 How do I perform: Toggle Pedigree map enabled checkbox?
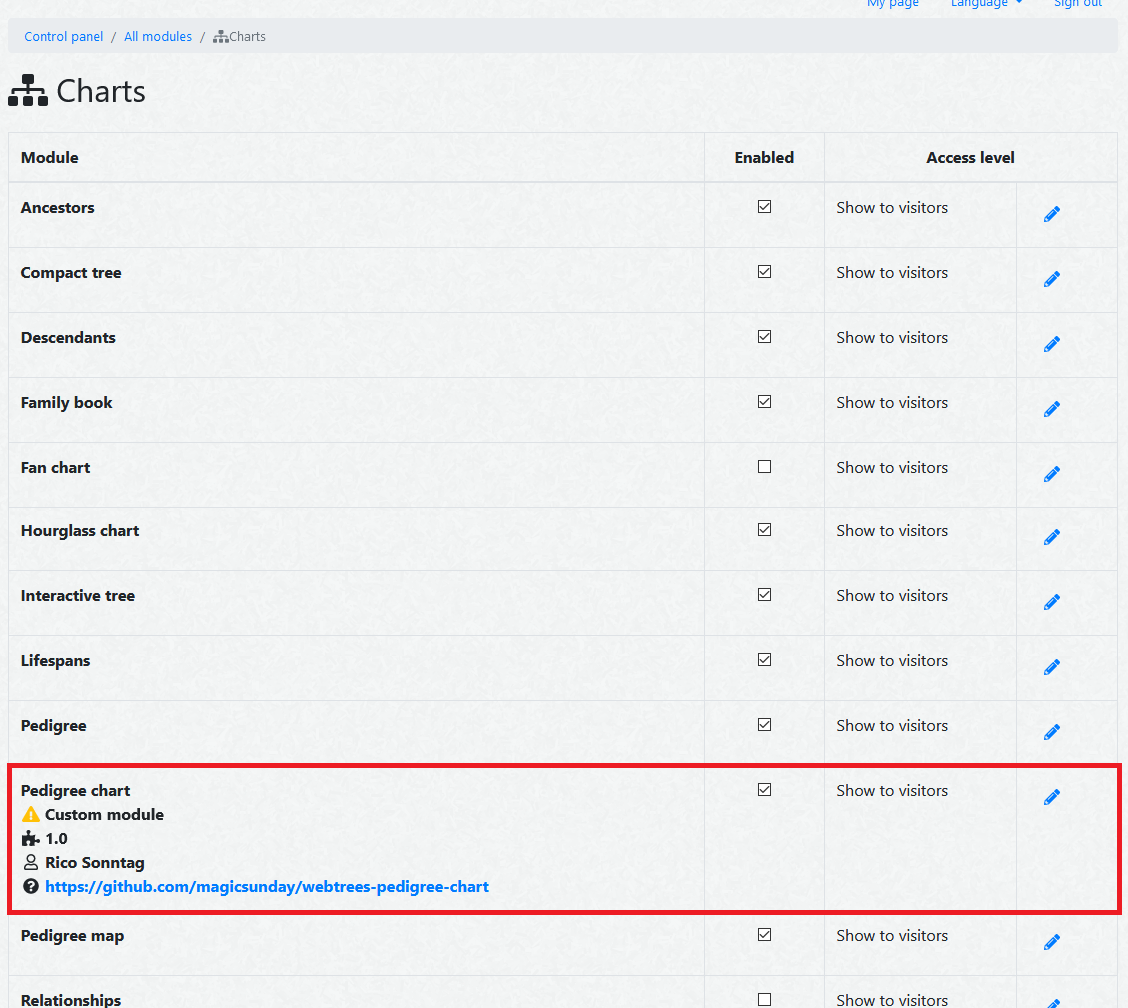765,935
